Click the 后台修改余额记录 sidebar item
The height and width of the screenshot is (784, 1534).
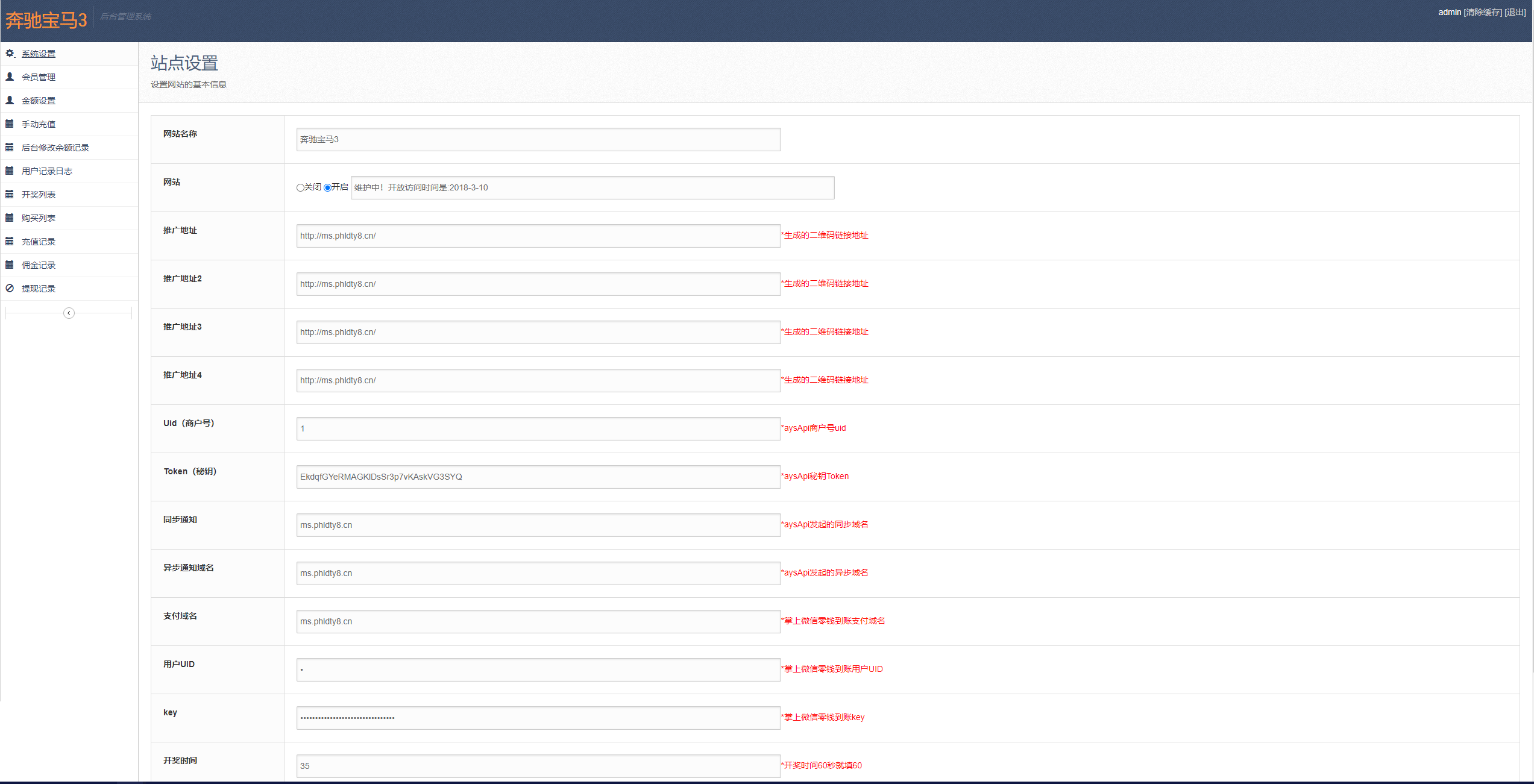[55, 147]
